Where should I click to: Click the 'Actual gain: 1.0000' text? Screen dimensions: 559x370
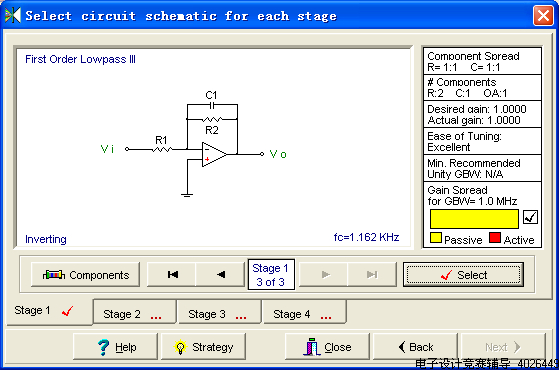coord(474,120)
